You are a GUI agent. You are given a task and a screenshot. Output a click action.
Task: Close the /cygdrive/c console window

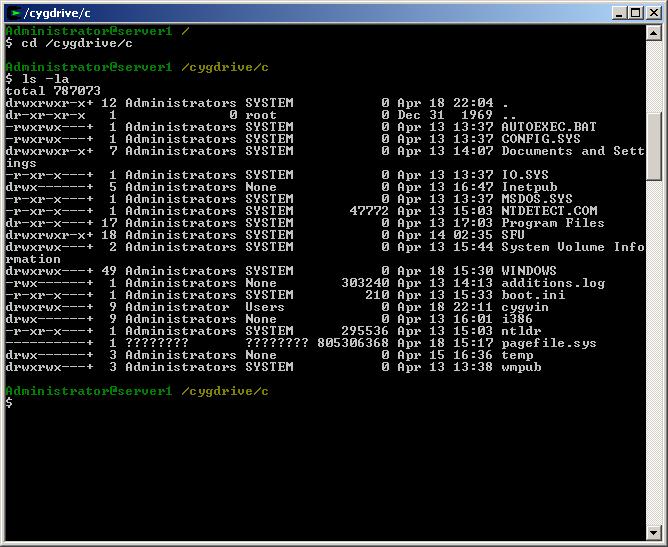[x=652, y=12]
